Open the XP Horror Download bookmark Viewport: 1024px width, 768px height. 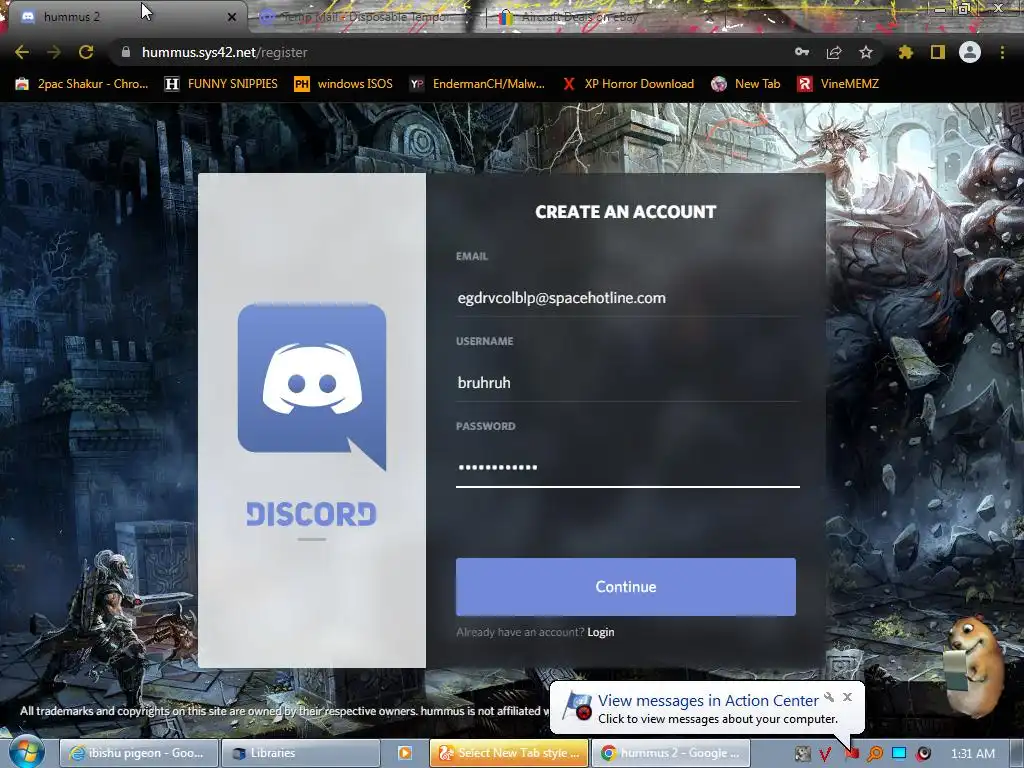[x=629, y=84]
